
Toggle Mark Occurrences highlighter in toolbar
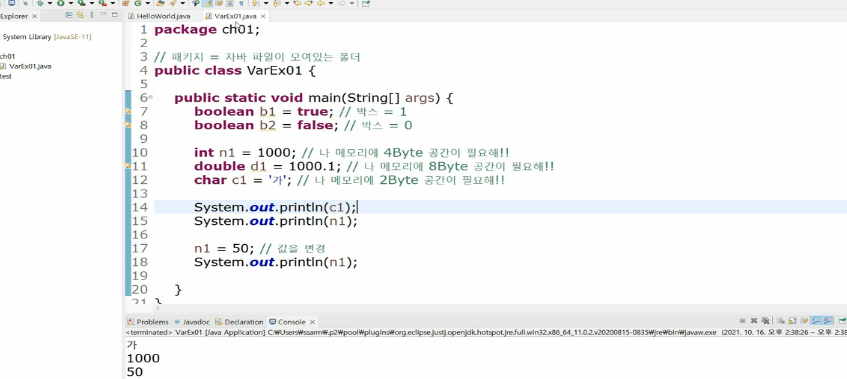coord(207,3)
